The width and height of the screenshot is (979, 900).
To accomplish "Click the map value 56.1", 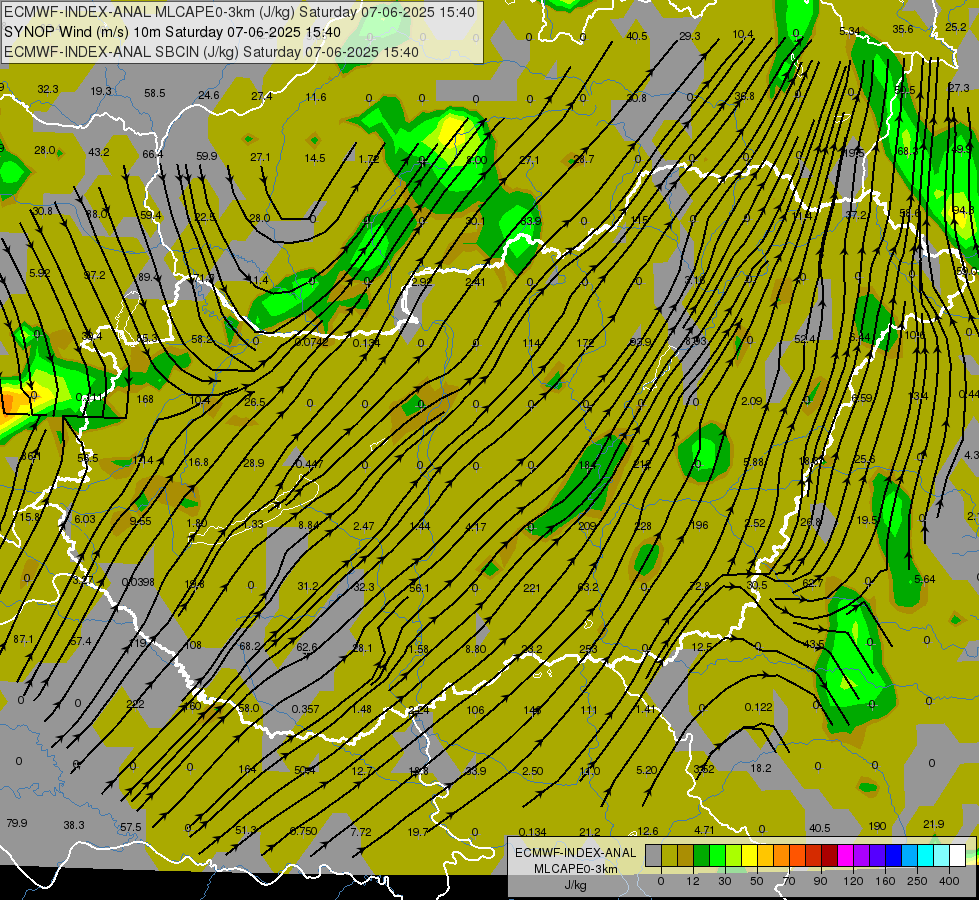I will pyautogui.click(x=419, y=588).
